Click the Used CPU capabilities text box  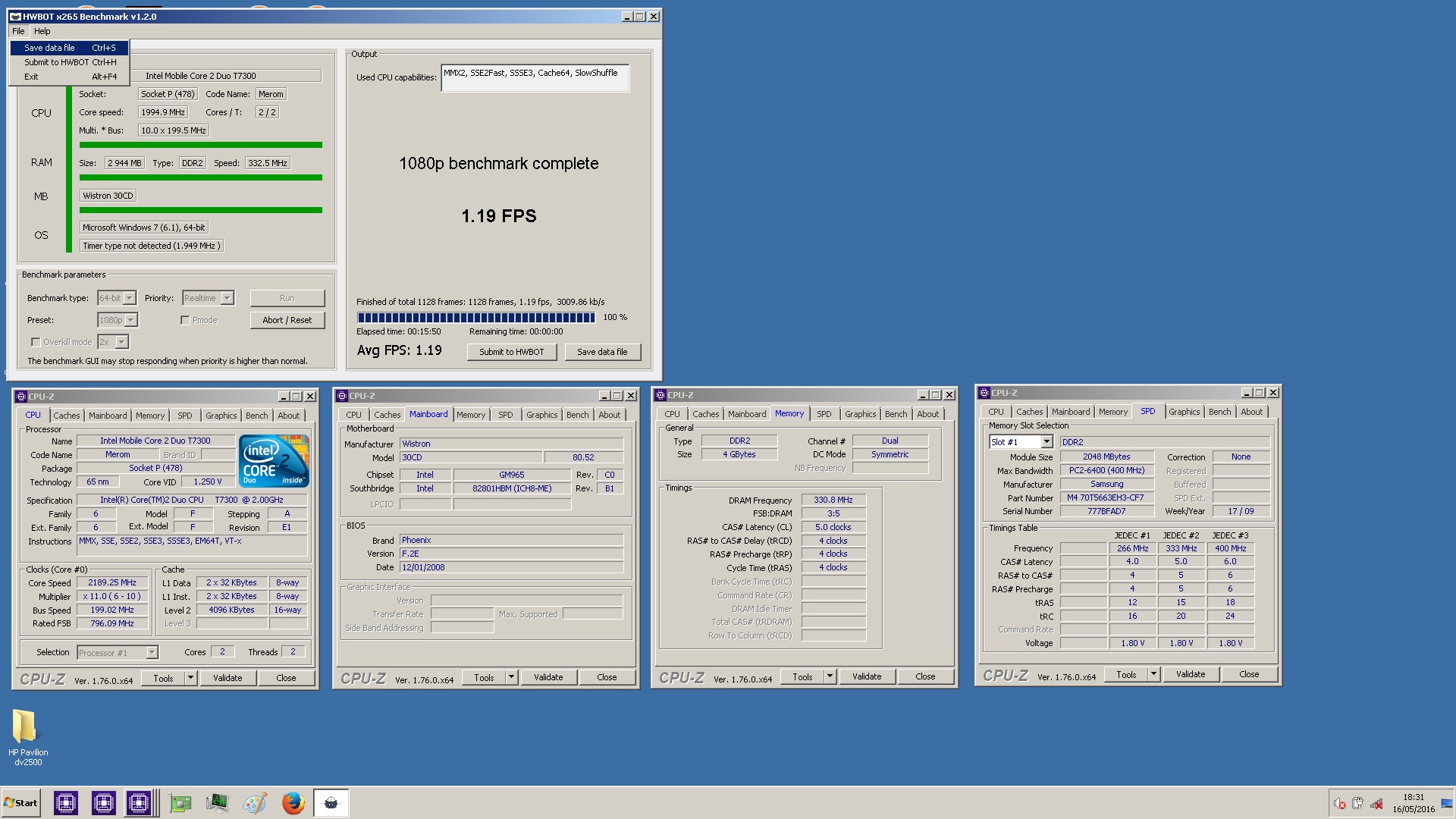point(535,78)
